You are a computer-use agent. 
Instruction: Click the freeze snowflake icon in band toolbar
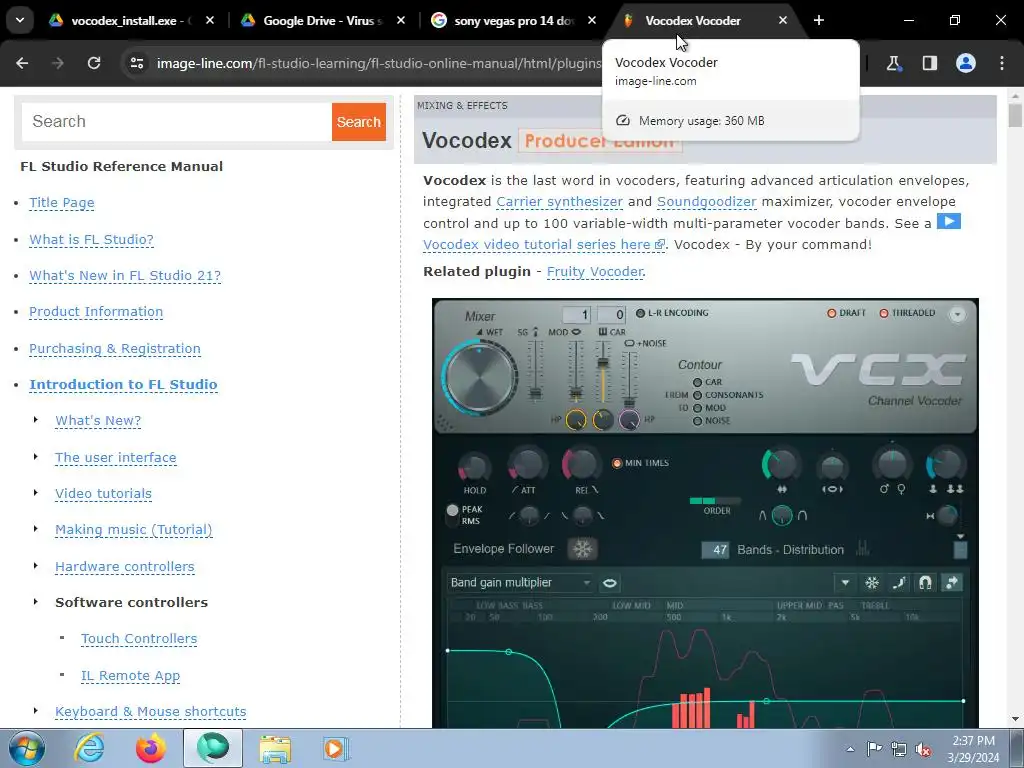[x=871, y=583]
